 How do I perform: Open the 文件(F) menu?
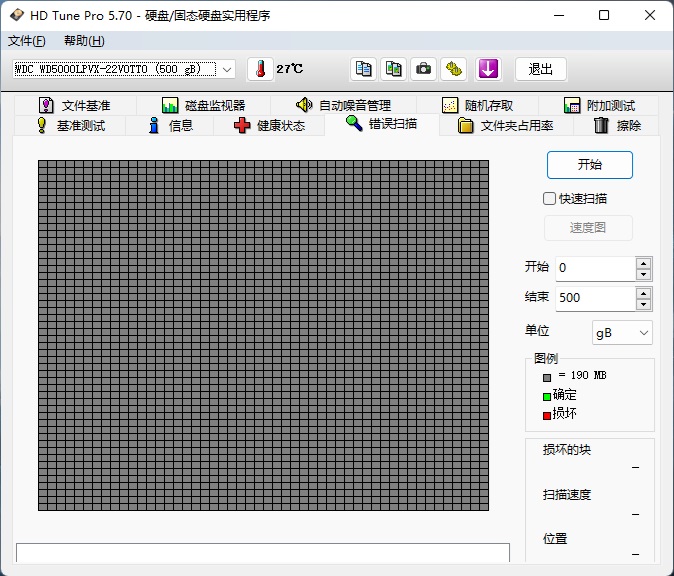[x=27, y=41]
